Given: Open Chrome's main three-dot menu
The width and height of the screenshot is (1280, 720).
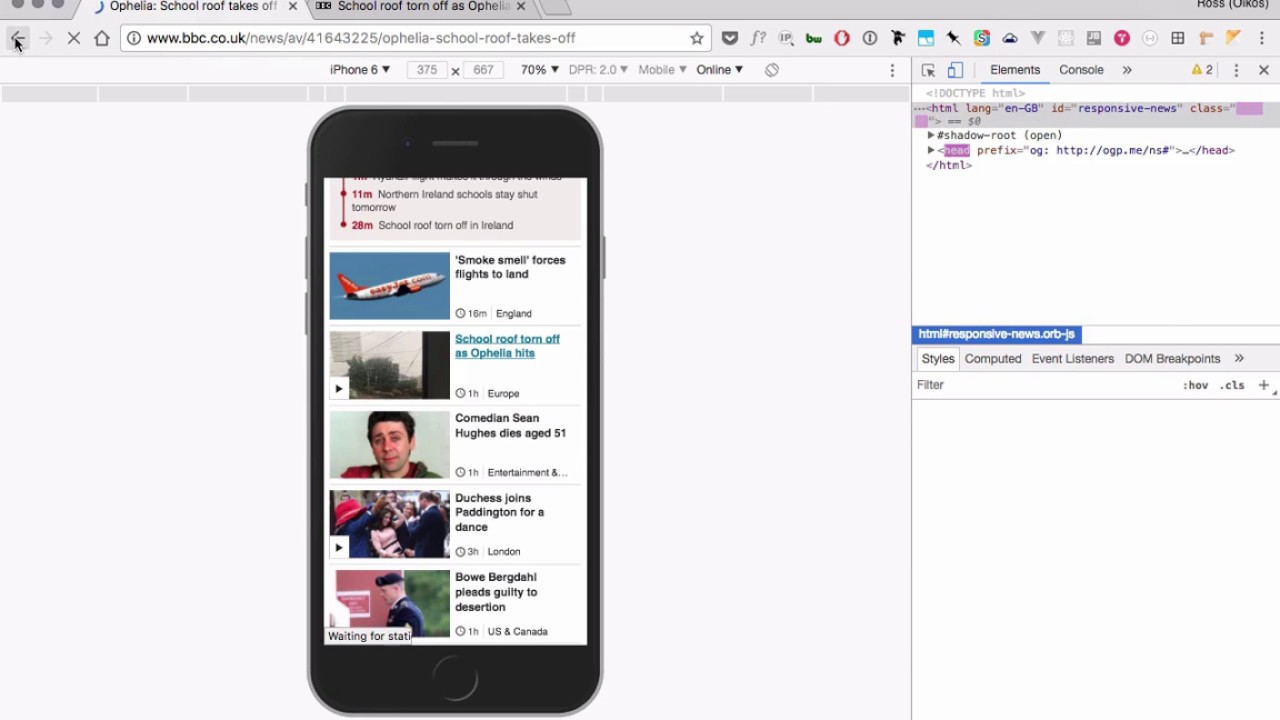Looking at the screenshot, I should (1263, 38).
